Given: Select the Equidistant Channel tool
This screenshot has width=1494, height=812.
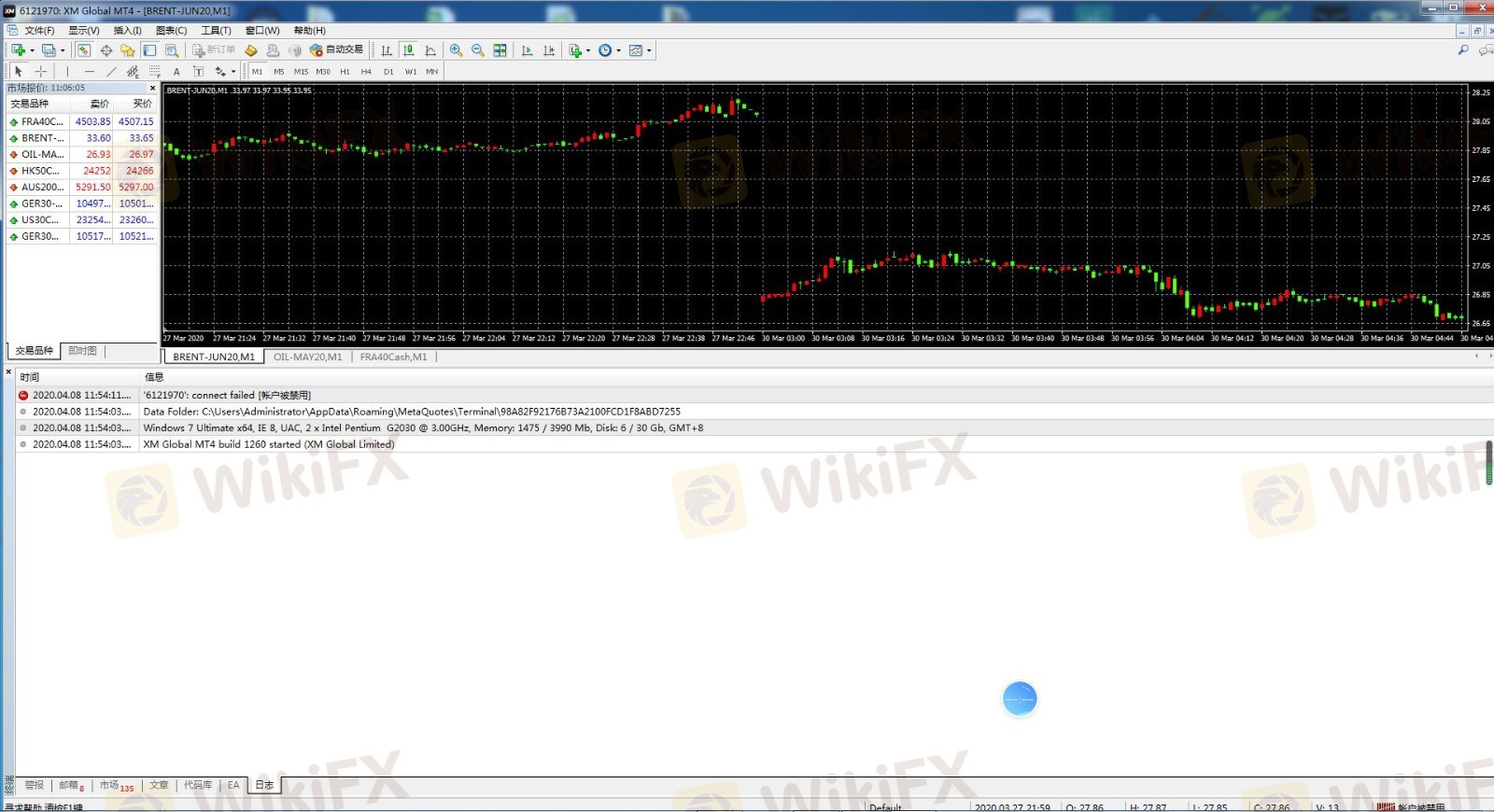Looking at the screenshot, I should point(133,71).
